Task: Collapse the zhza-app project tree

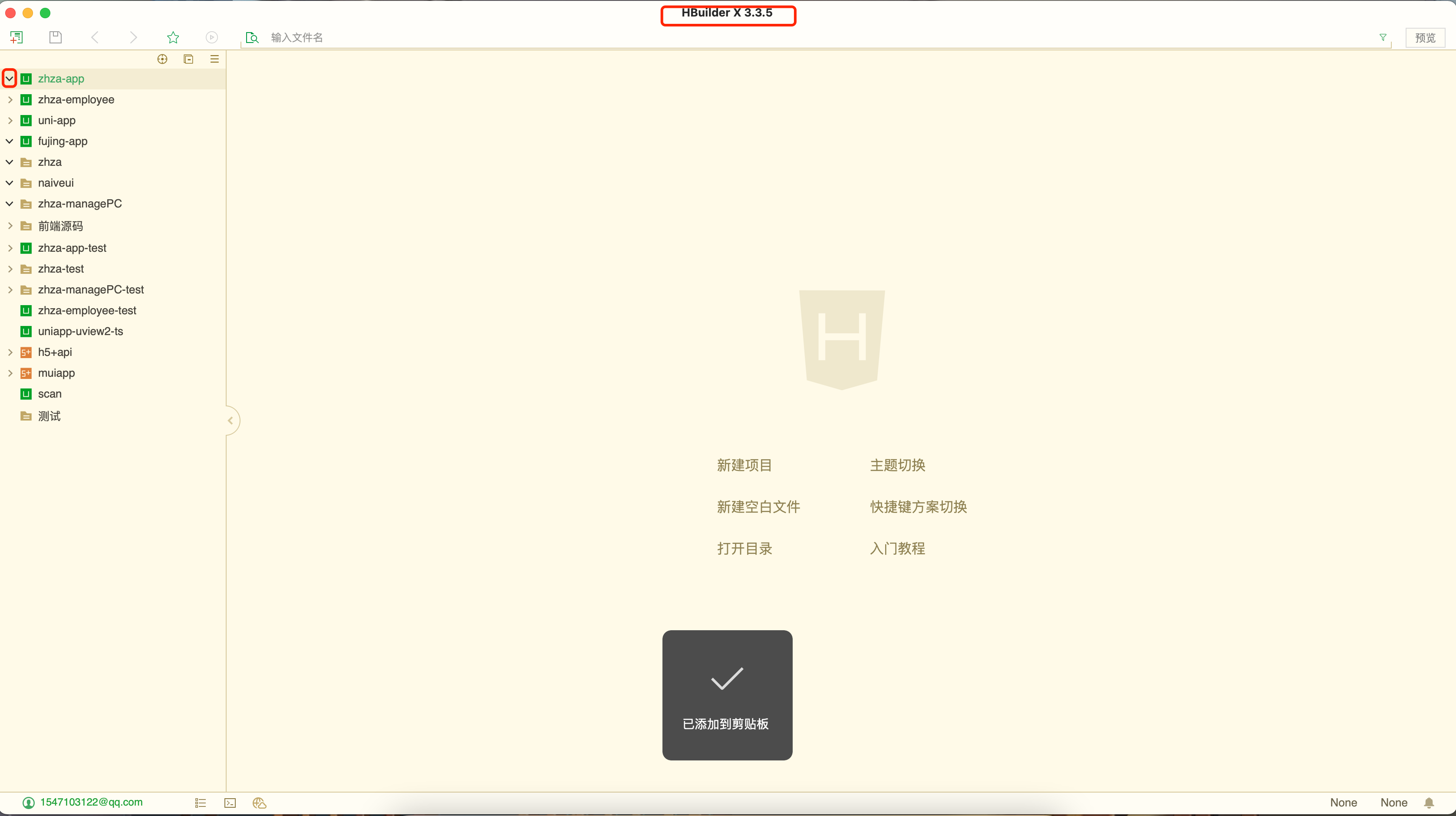Action: tap(10, 79)
